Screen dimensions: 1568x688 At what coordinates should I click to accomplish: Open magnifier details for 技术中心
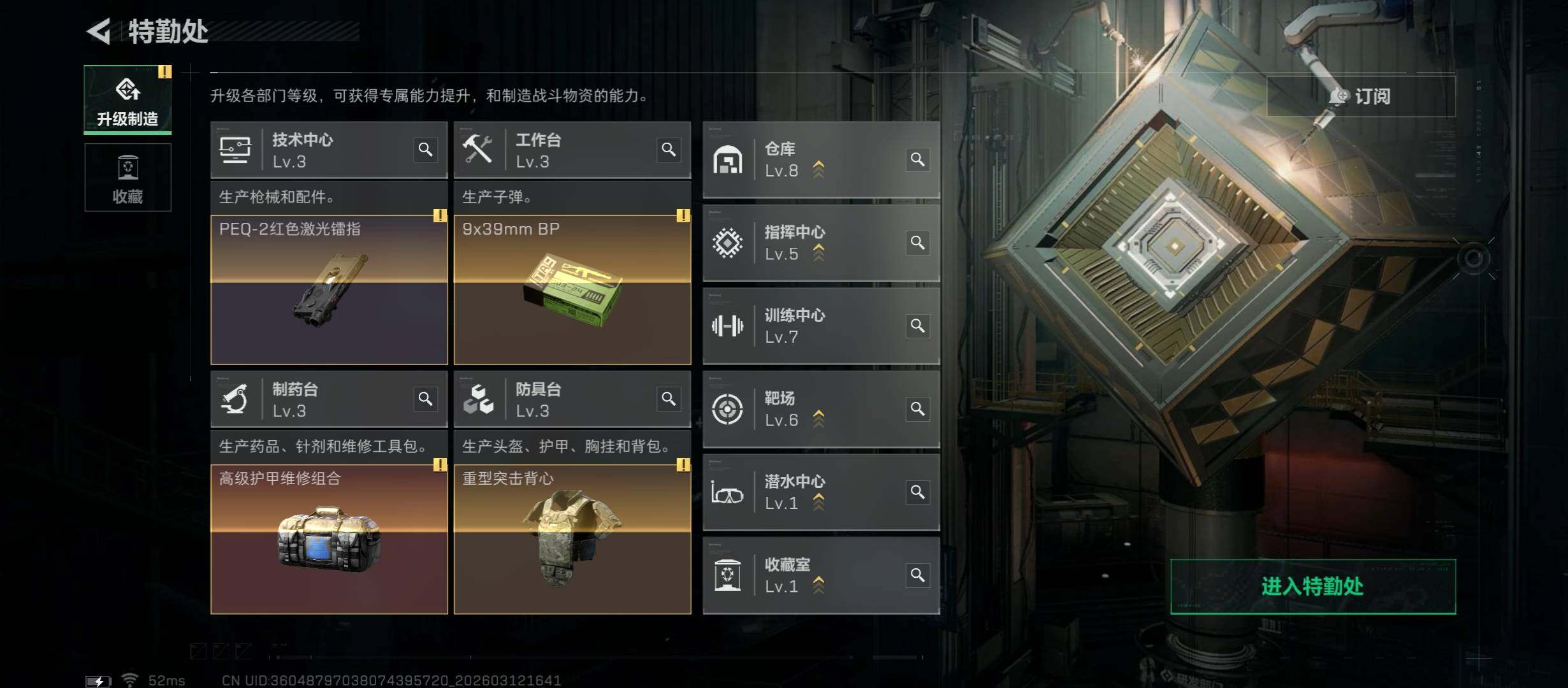point(425,150)
